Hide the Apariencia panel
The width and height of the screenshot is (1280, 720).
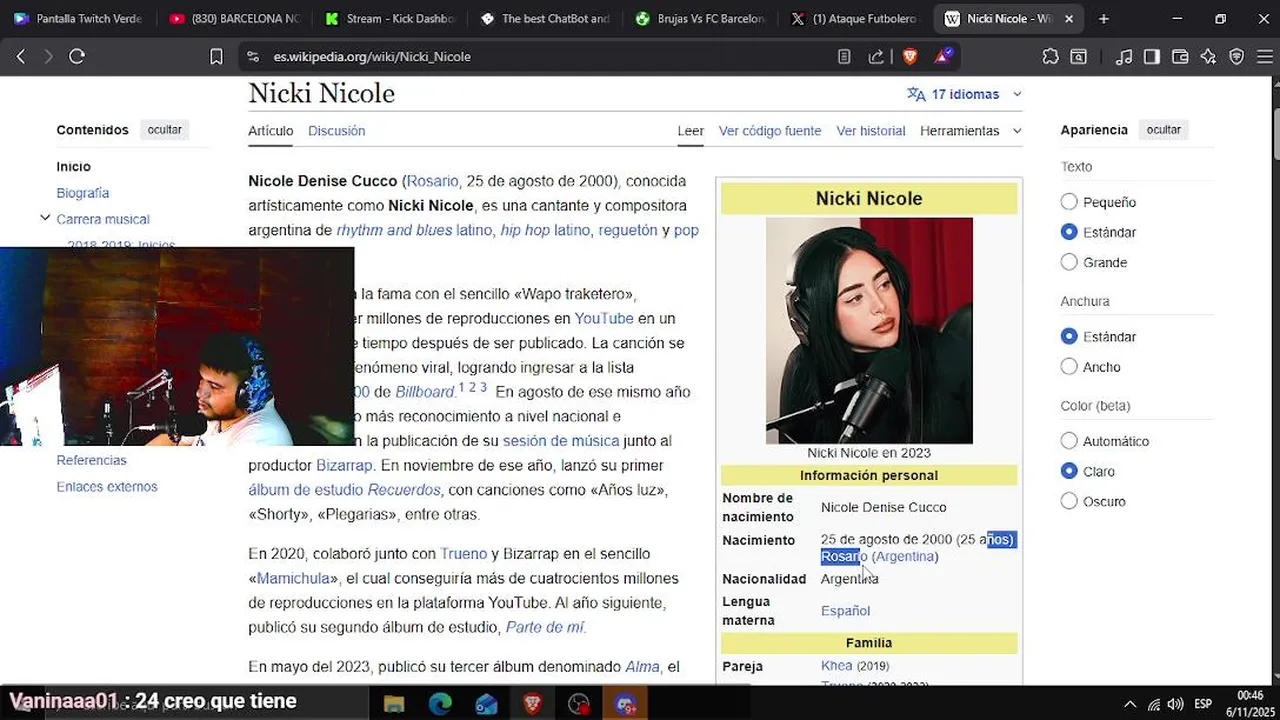tap(1163, 130)
